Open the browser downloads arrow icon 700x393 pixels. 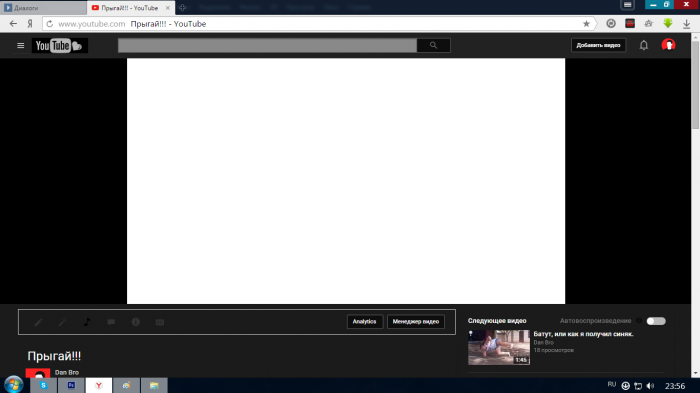coord(687,24)
